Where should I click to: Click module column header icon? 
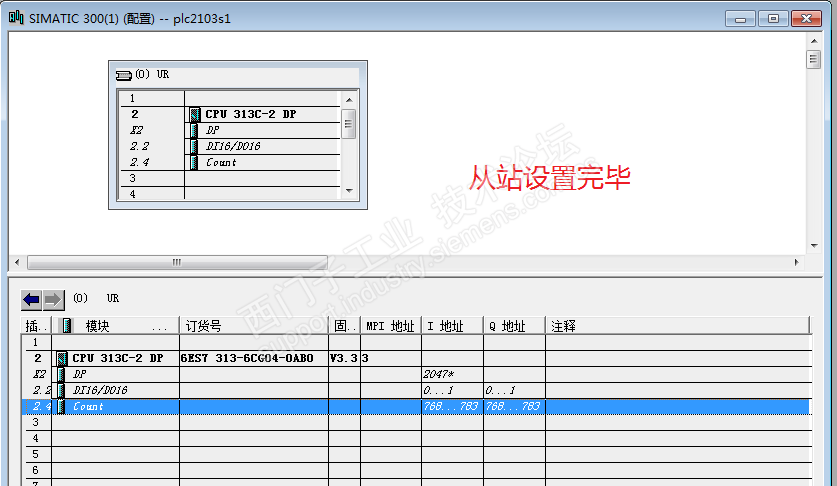67,325
